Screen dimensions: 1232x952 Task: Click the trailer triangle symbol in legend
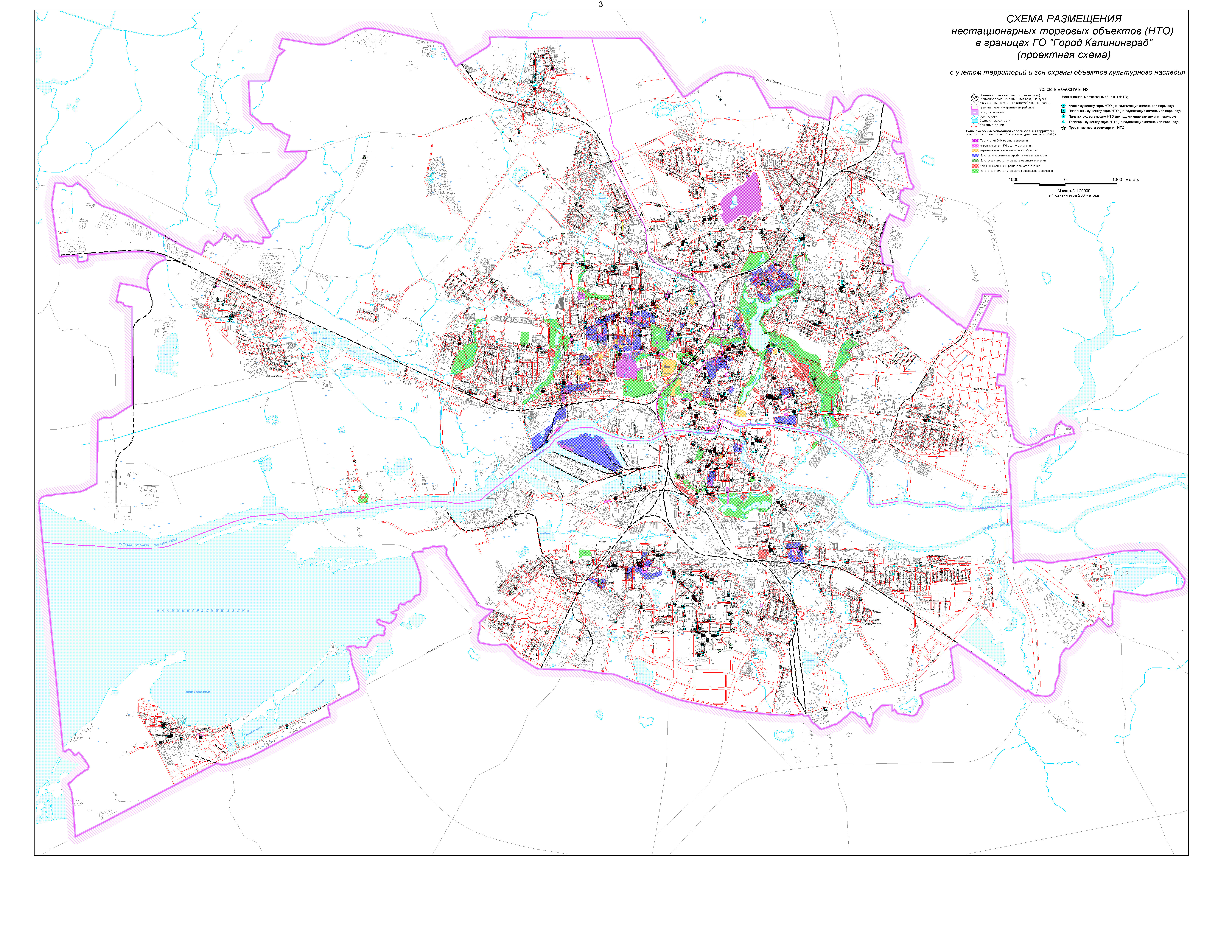1063,122
